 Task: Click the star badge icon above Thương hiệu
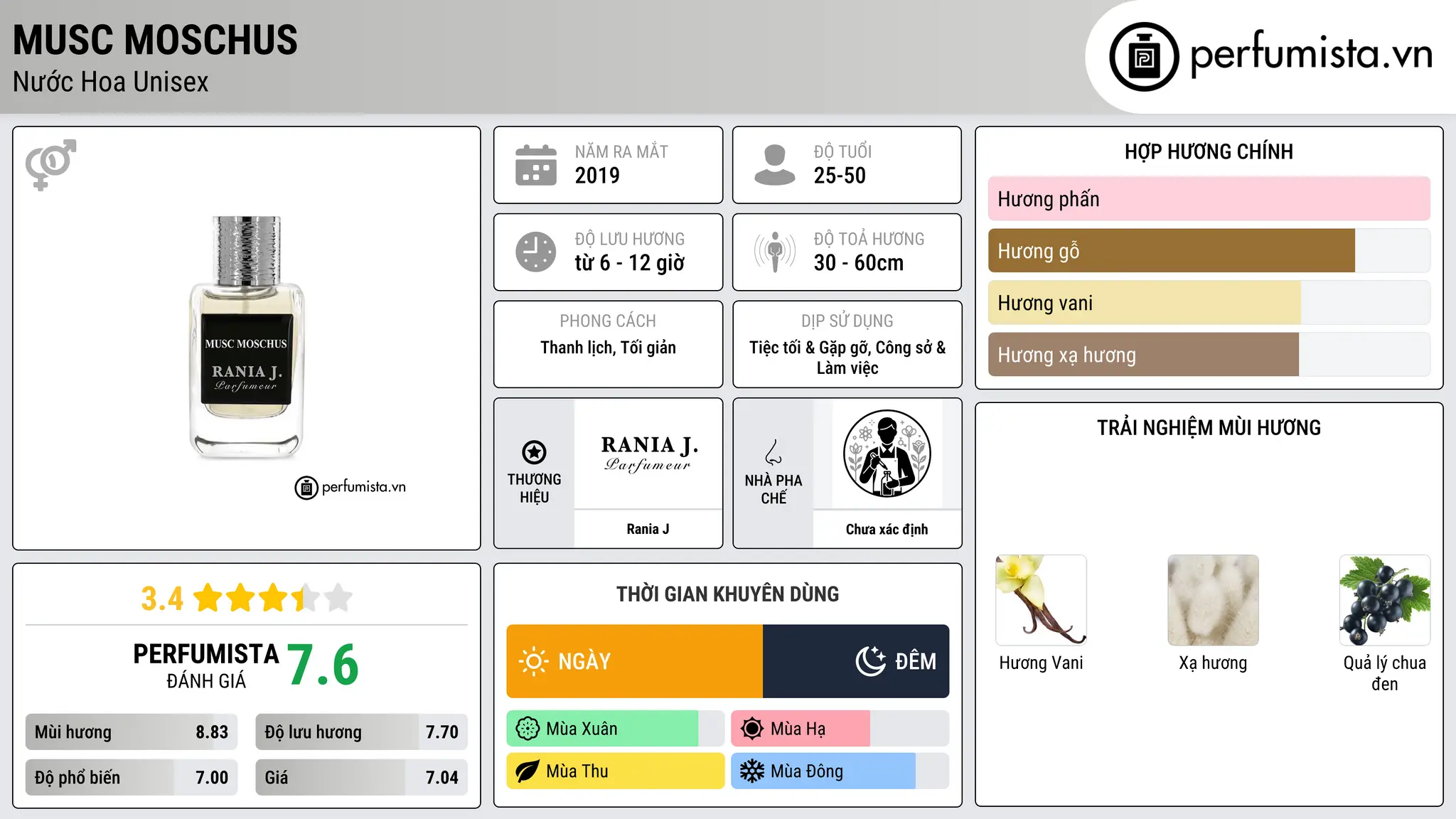[535, 452]
